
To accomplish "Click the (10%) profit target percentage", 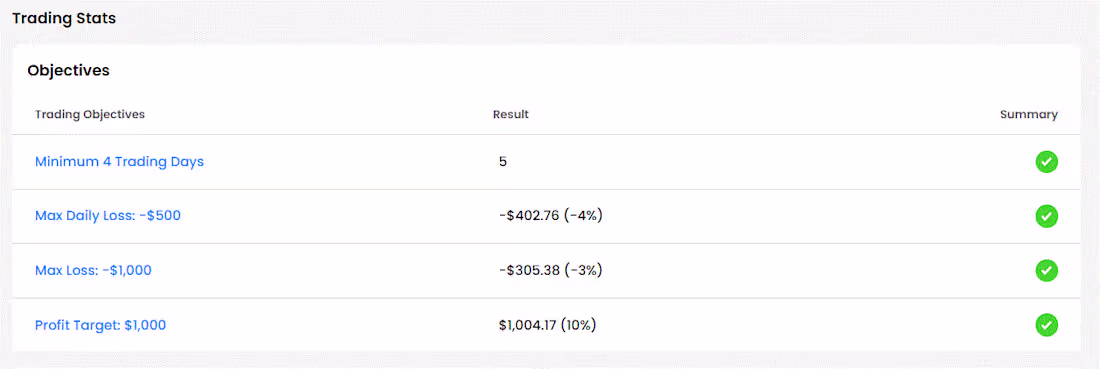I will point(579,326).
